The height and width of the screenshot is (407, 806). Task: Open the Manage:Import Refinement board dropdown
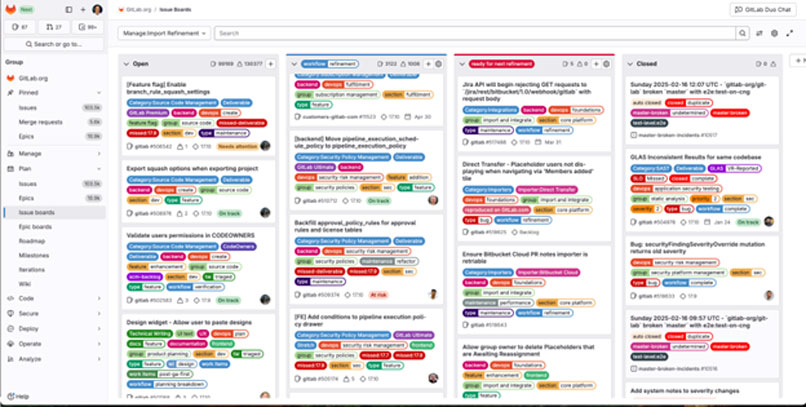tap(164, 33)
